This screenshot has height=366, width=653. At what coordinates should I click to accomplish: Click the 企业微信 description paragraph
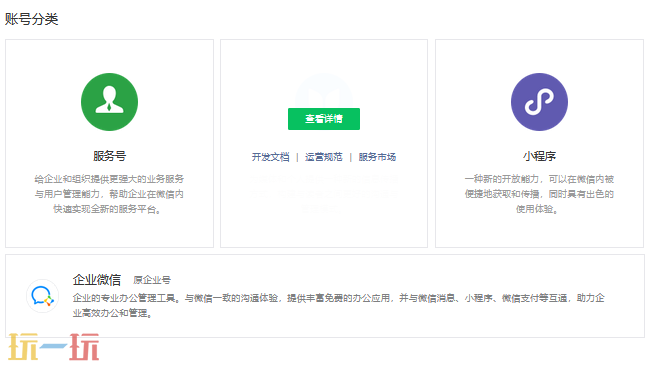[338, 305]
